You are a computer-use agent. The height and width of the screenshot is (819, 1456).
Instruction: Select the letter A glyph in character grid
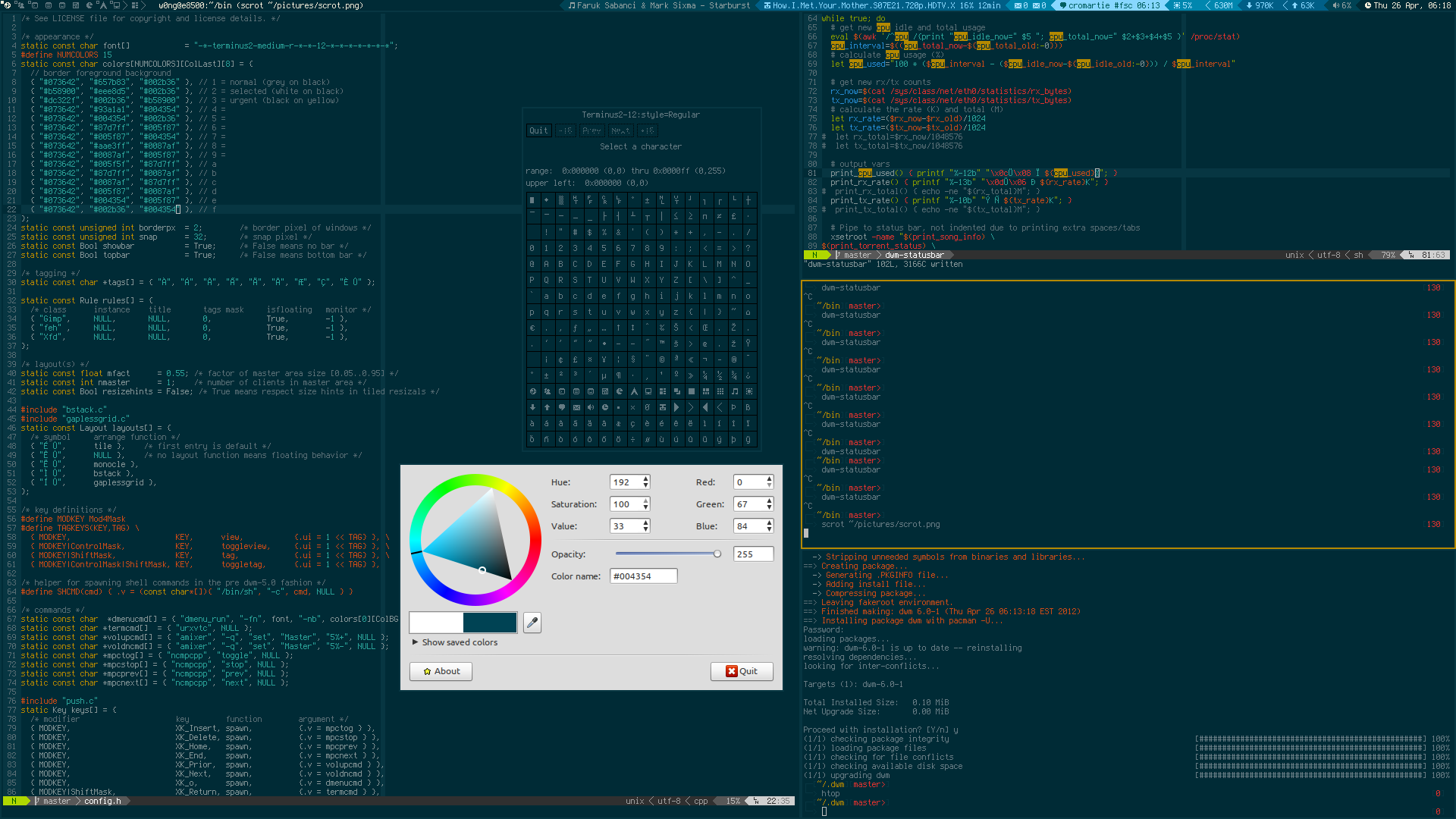point(548,264)
